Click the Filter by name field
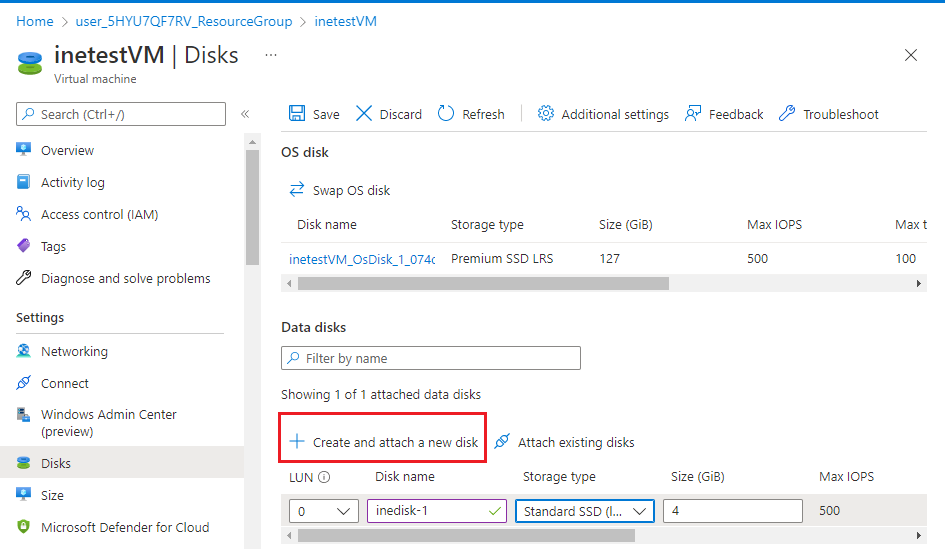Screen dimensions: 945x549 (x=431, y=358)
